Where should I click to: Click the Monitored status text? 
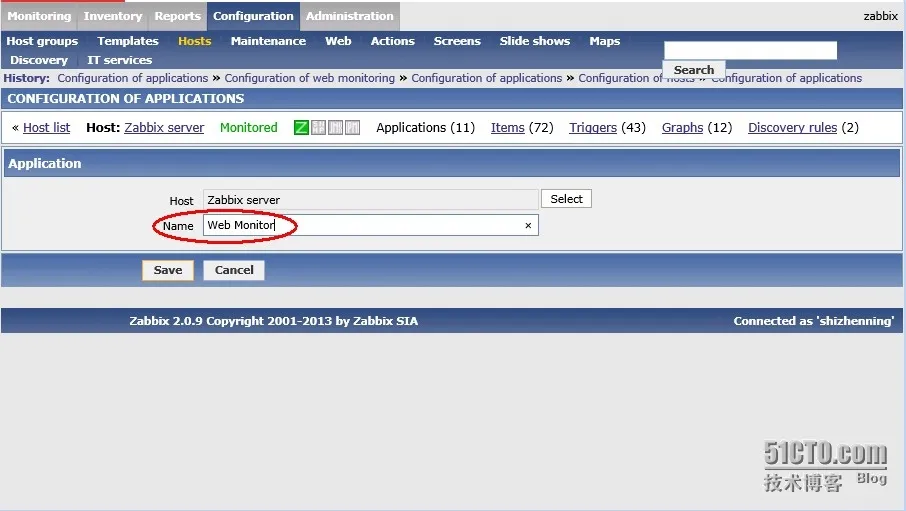(x=248, y=128)
